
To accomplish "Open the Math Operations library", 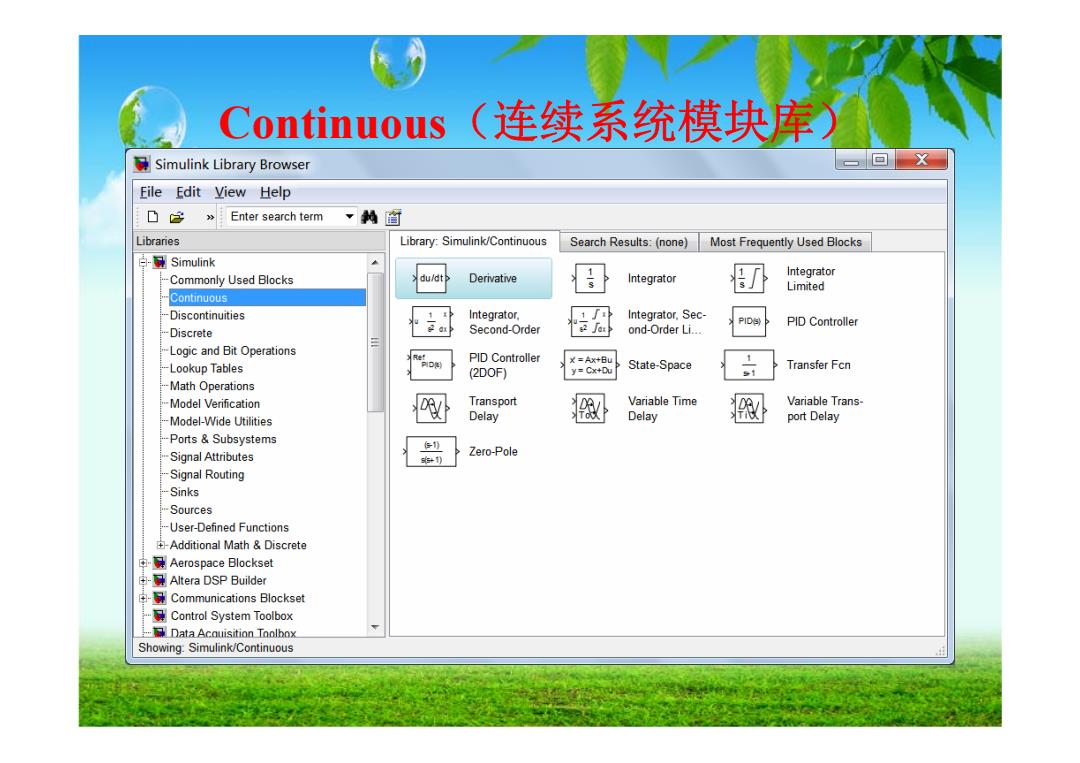I will pos(212,386).
